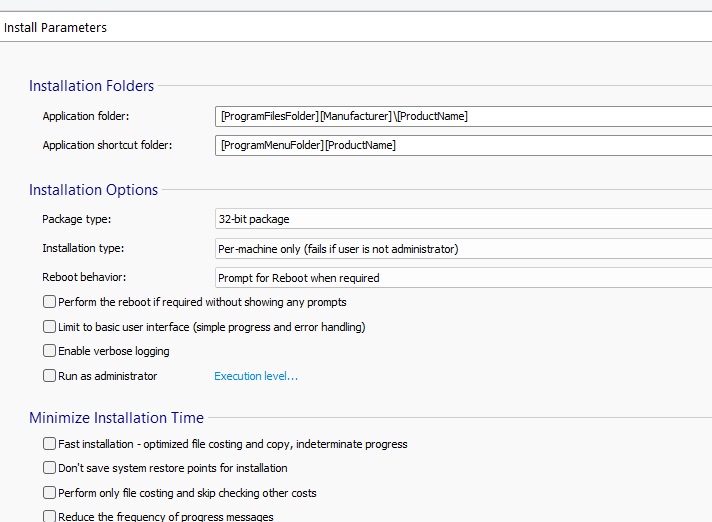
Task: Tick the Run as administrator checkbox
Action: tap(50, 376)
